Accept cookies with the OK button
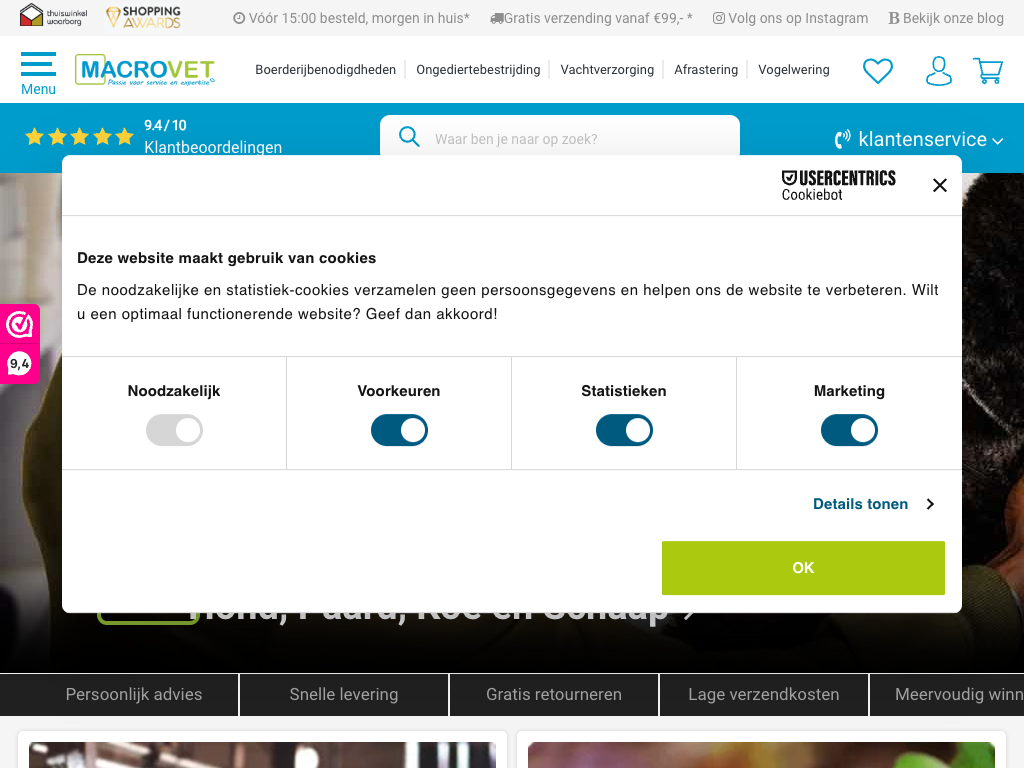The image size is (1024, 768). pyautogui.click(x=803, y=568)
